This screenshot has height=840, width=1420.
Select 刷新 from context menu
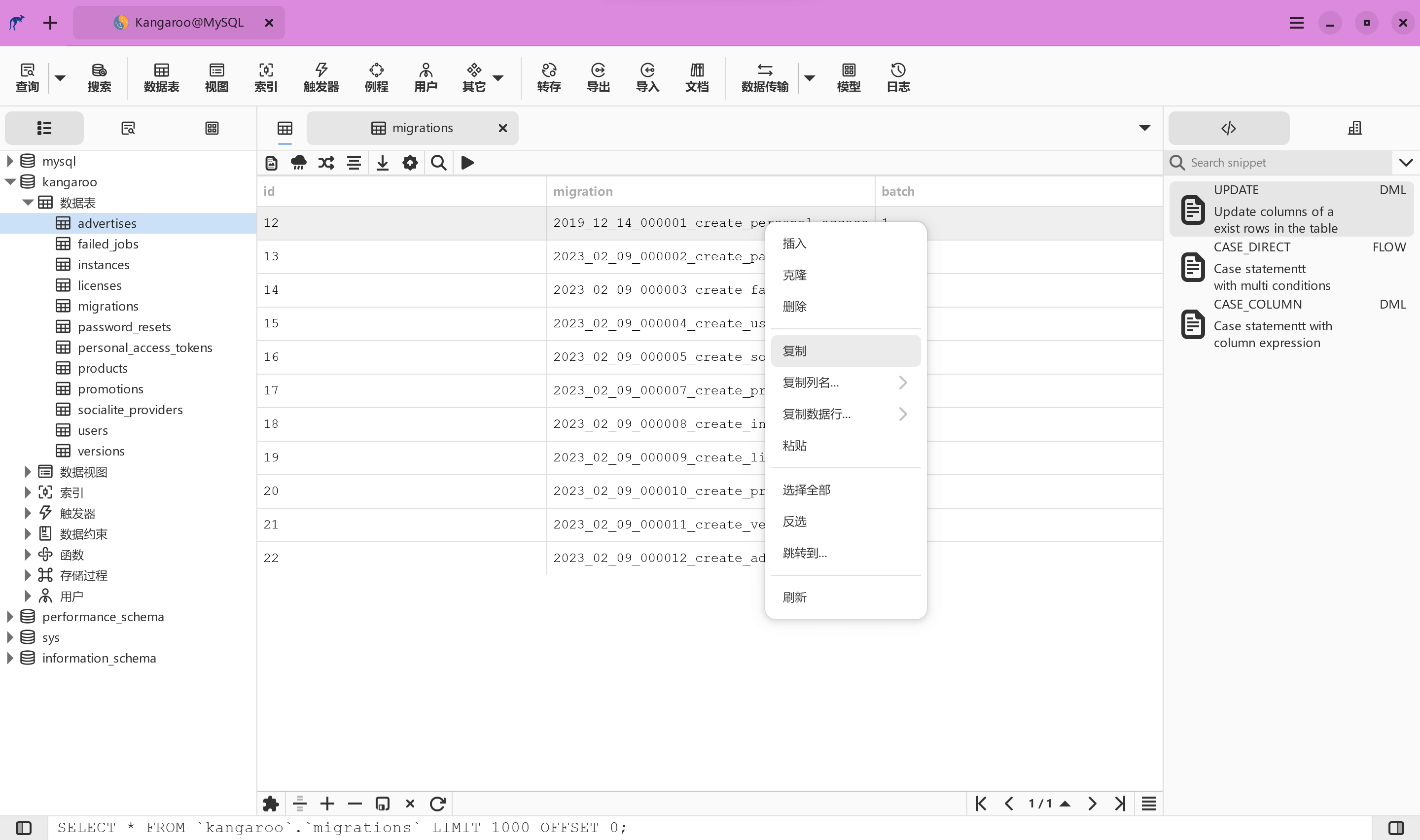tap(795, 597)
